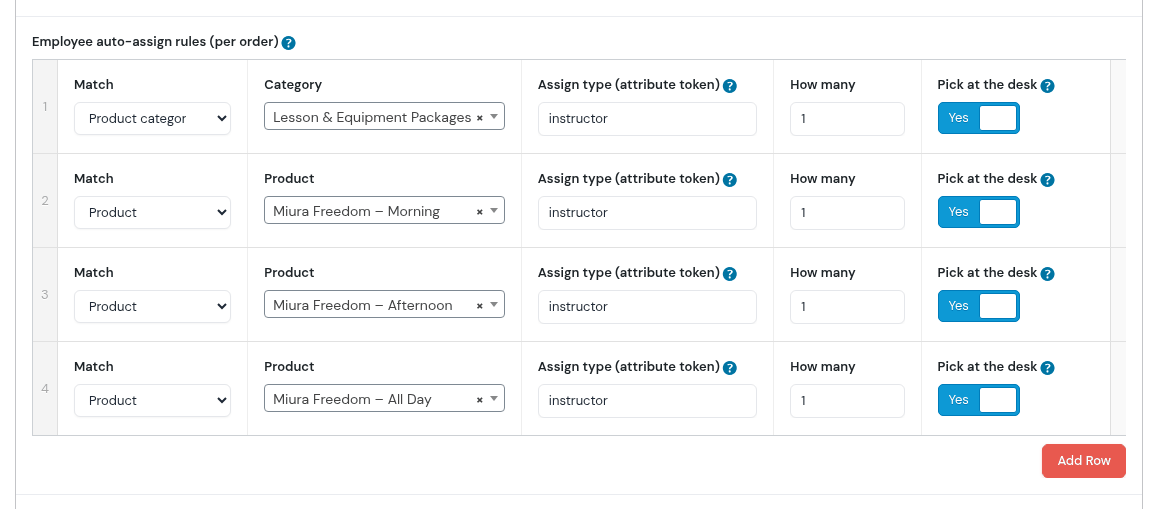Expand Miura Freedom – Afternoon product select
The width and height of the screenshot is (1158, 509).
pyautogui.click(x=384, y=304)
